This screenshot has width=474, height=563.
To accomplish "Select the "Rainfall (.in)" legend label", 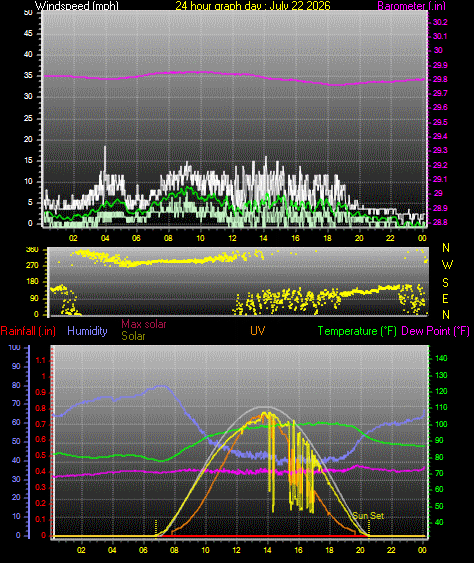I will [x=28, y=331].
